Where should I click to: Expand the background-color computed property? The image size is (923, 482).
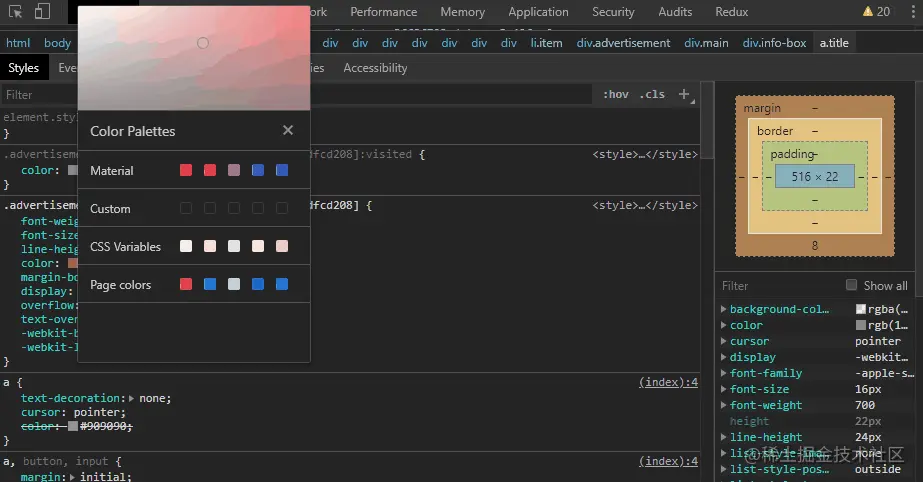pyautogui.click(x=723, y=309)
